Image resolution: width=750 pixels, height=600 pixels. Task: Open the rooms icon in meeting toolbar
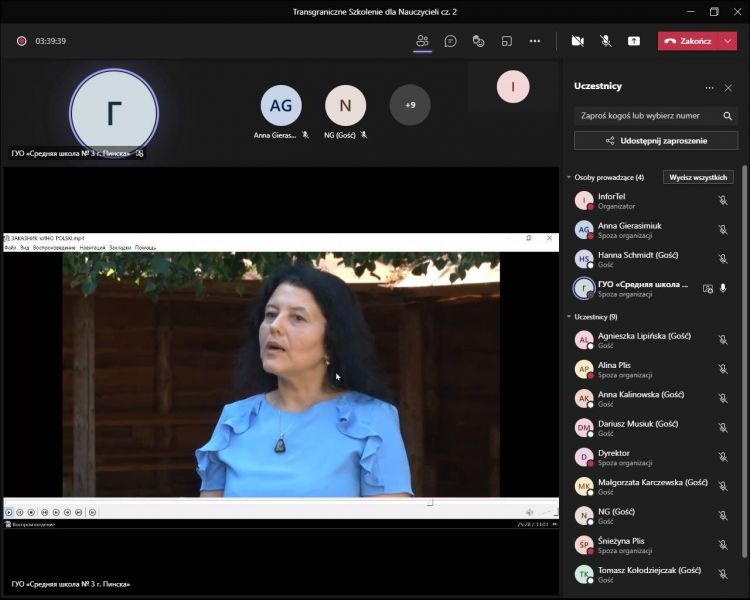pos(507,41)
